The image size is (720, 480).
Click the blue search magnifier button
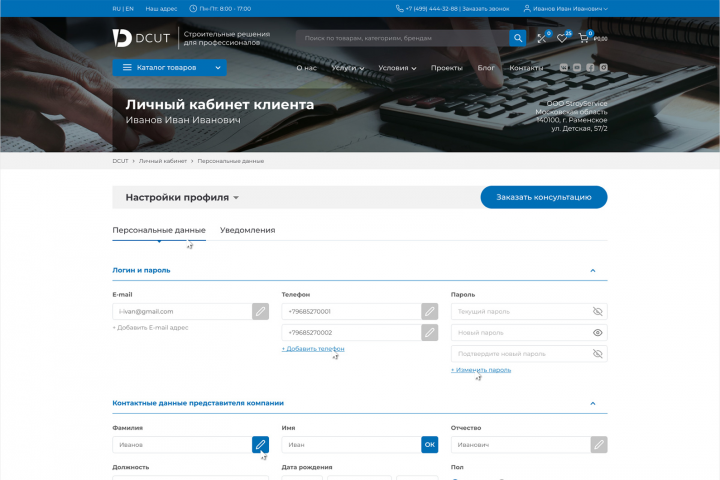point(518,38)
